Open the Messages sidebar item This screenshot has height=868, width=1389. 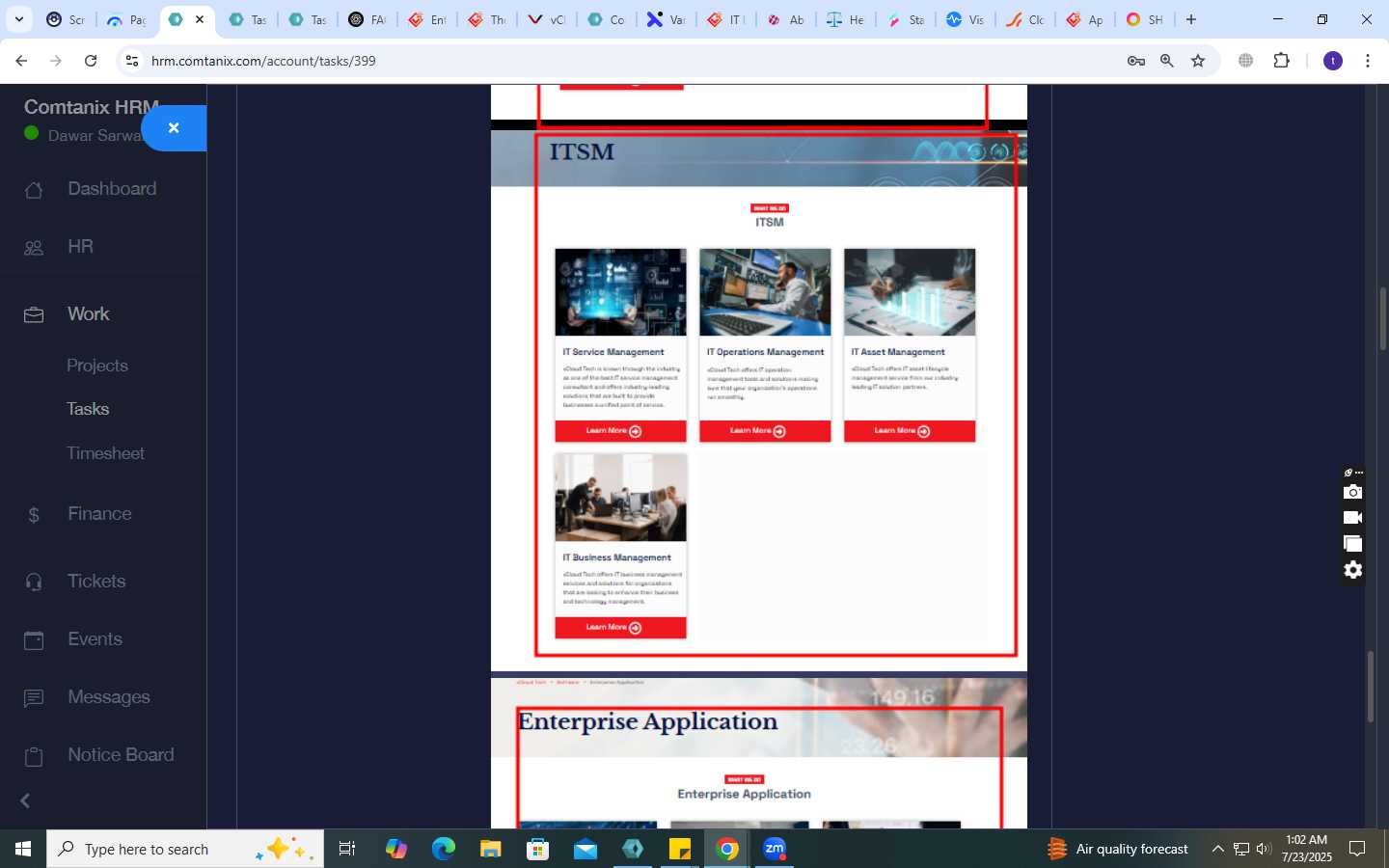(x=109, y=697)
